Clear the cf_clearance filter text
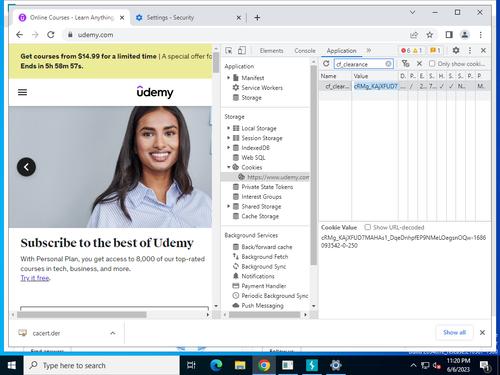 click(x=388, y=64)
